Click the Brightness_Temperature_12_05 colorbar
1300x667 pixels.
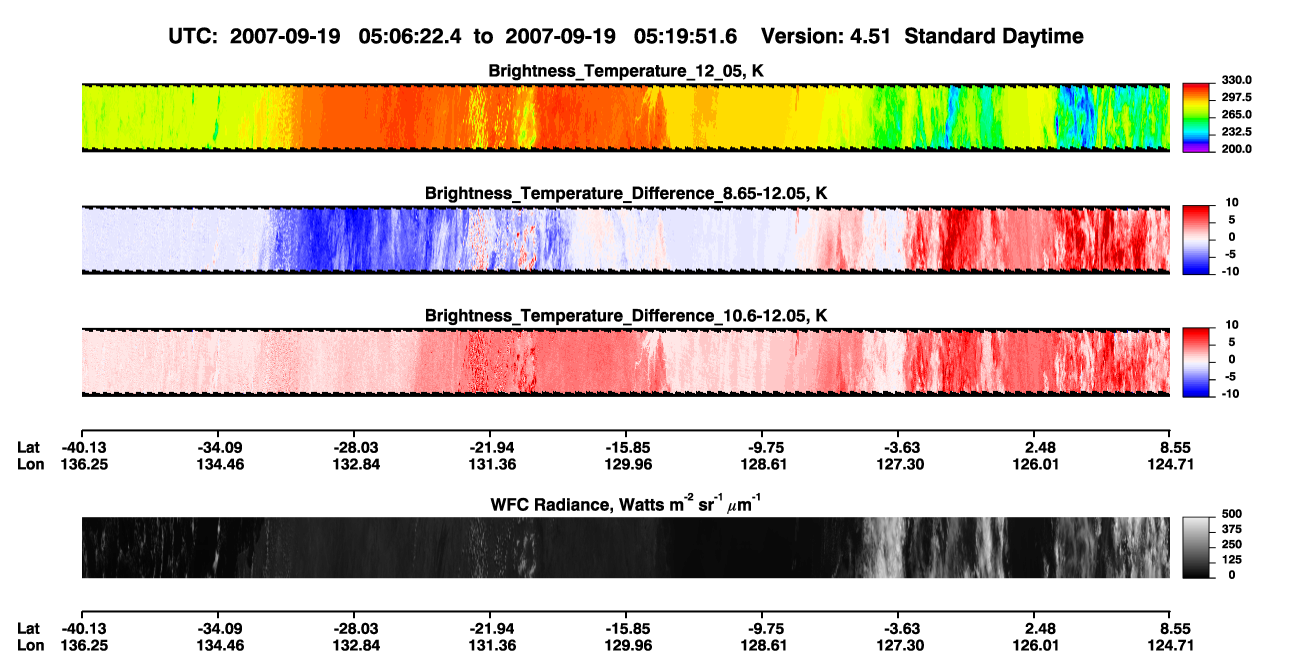[1197, 117]
